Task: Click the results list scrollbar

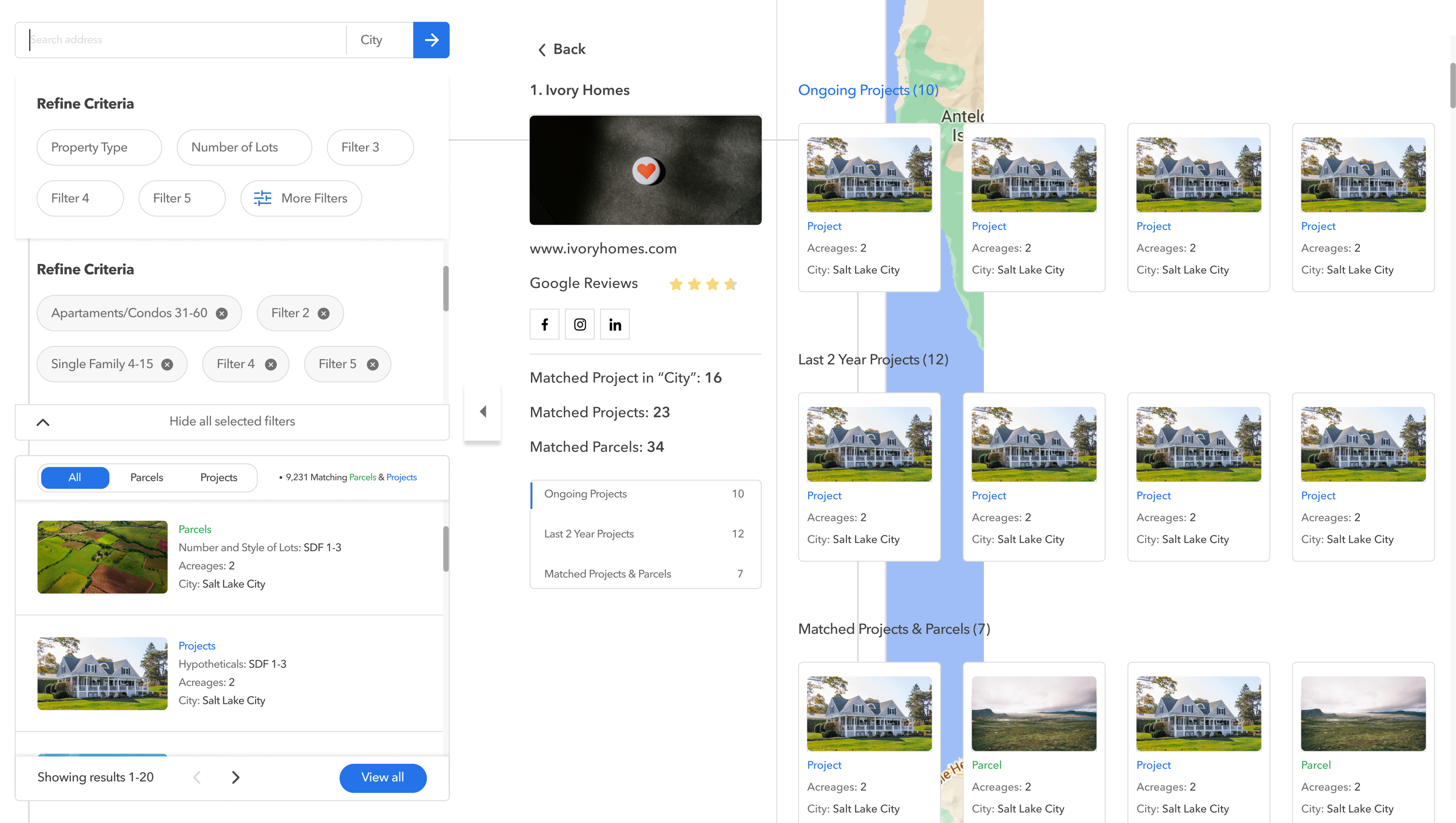Action: pos(446,549)
